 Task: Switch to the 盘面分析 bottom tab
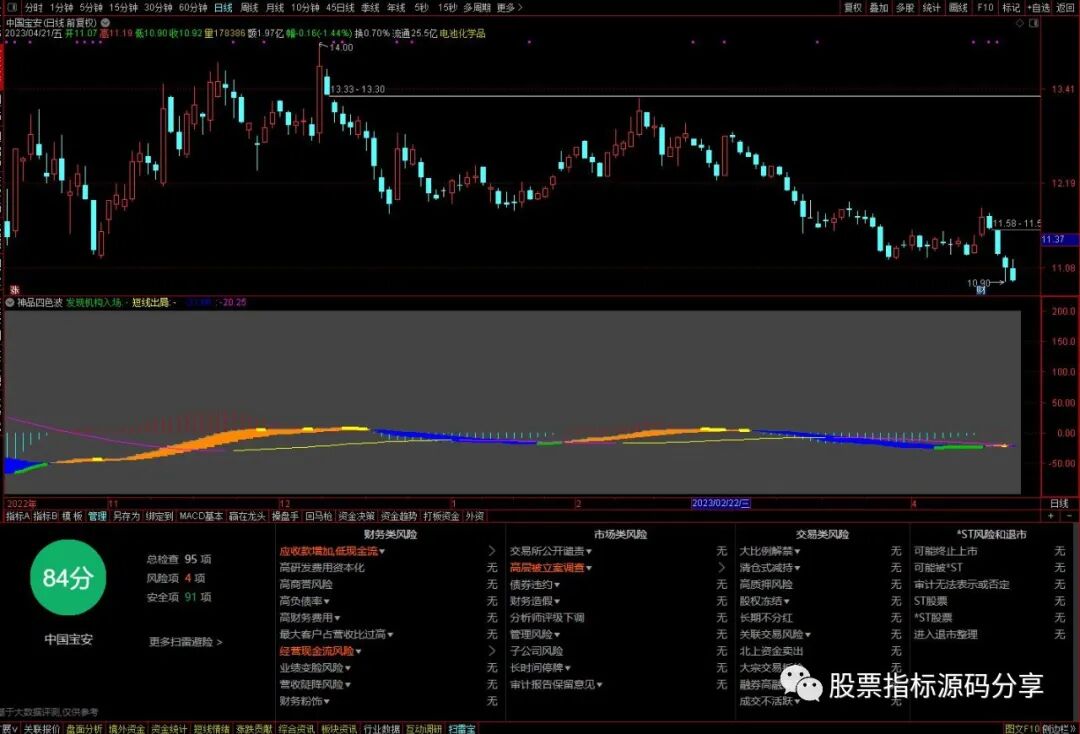click(84, 728)
